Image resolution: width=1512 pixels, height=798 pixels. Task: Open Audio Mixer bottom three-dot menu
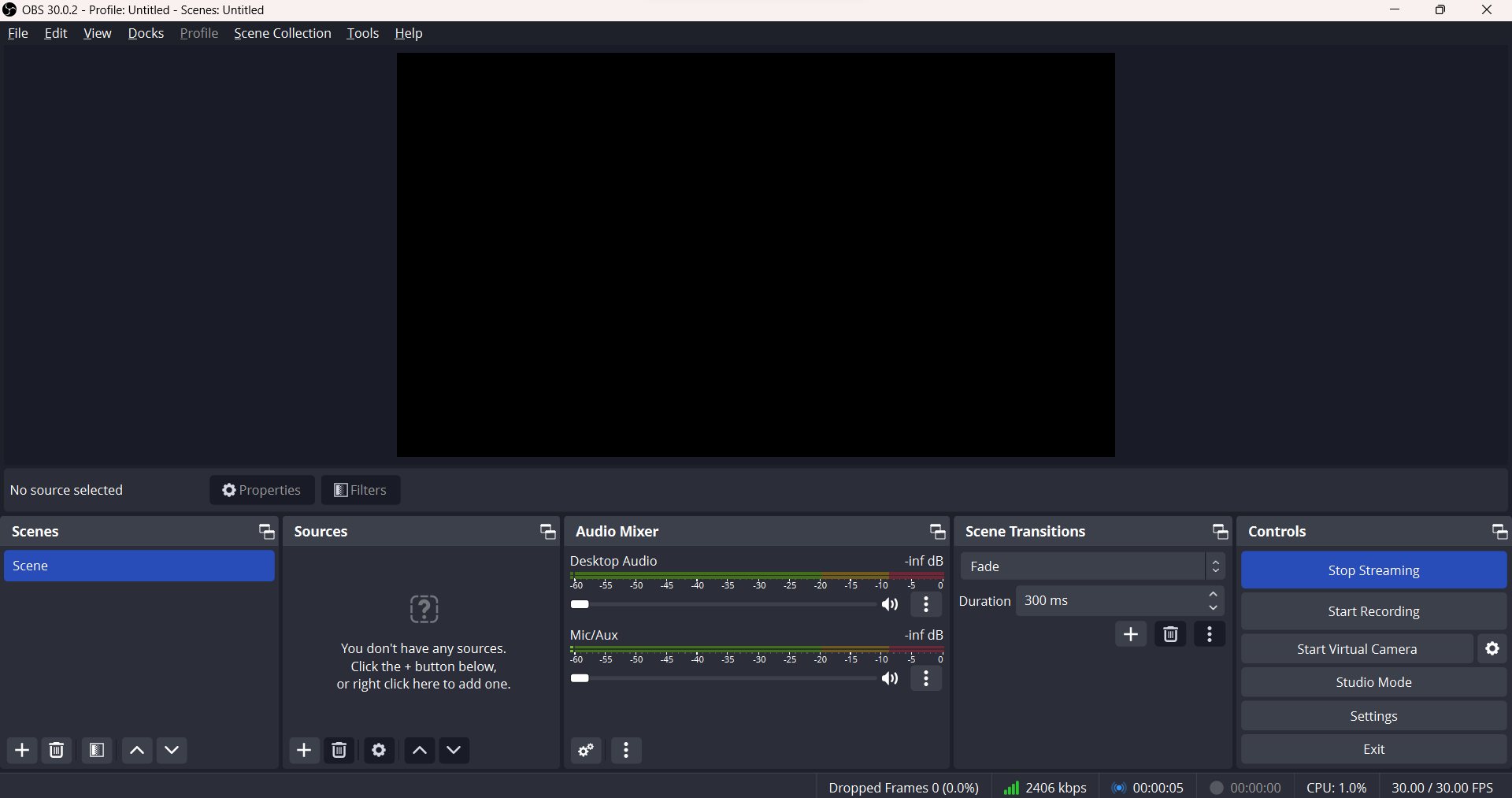626,750
